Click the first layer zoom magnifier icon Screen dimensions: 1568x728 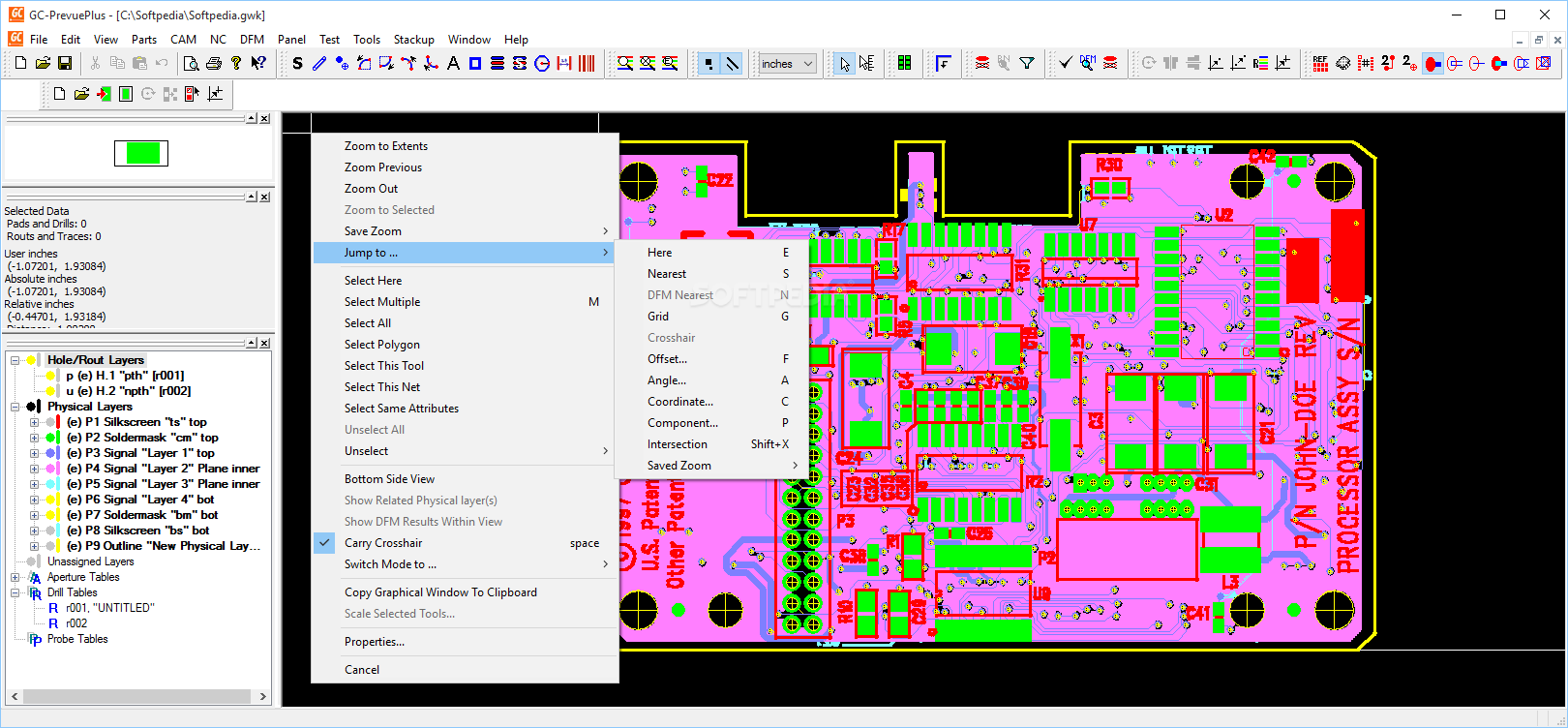tap(625, 63)
